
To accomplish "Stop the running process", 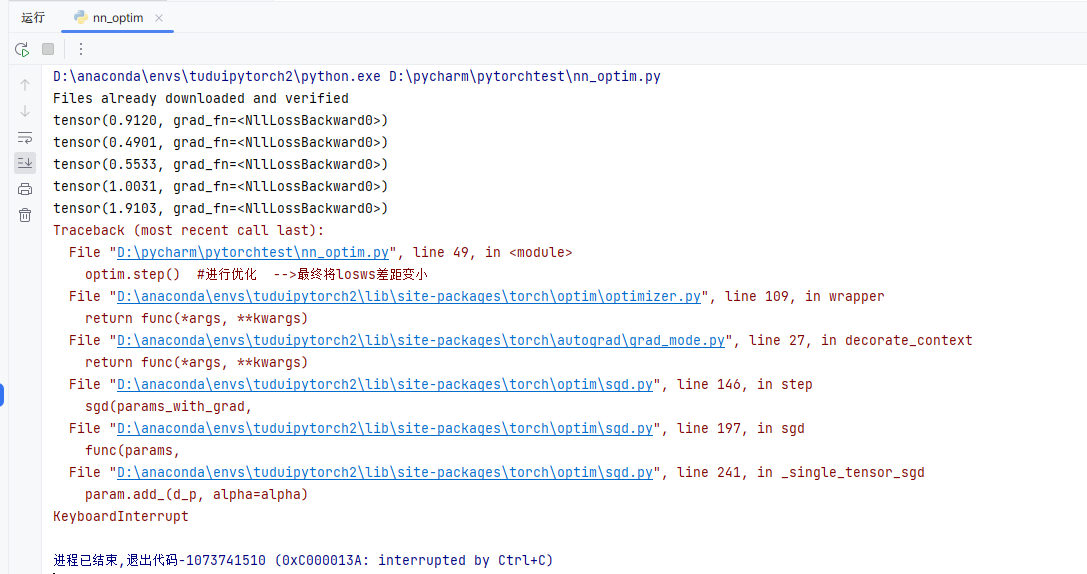I will pos(48,49).
